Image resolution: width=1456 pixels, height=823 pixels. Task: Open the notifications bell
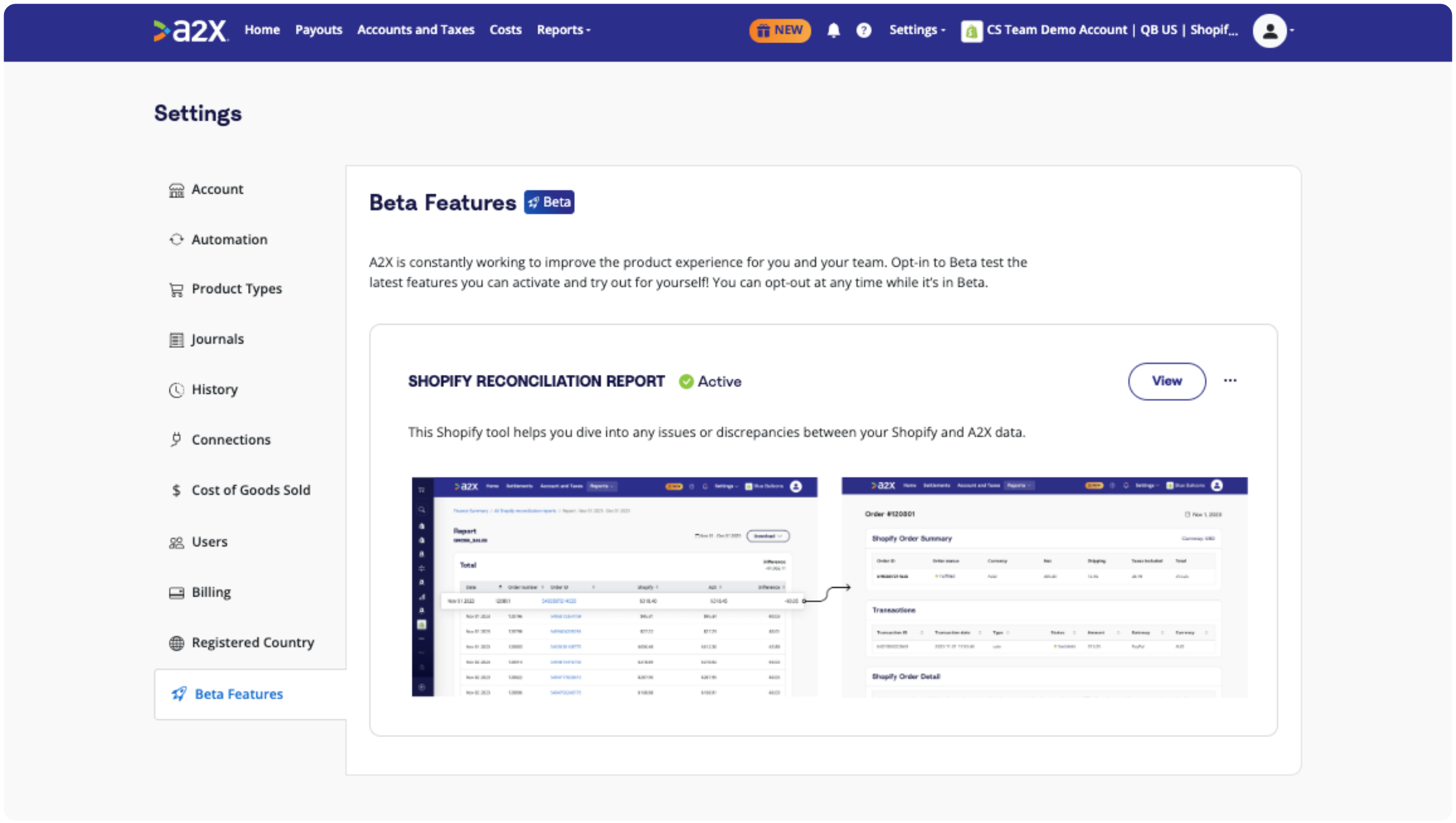pyautogui.click(x=833, y=30)
